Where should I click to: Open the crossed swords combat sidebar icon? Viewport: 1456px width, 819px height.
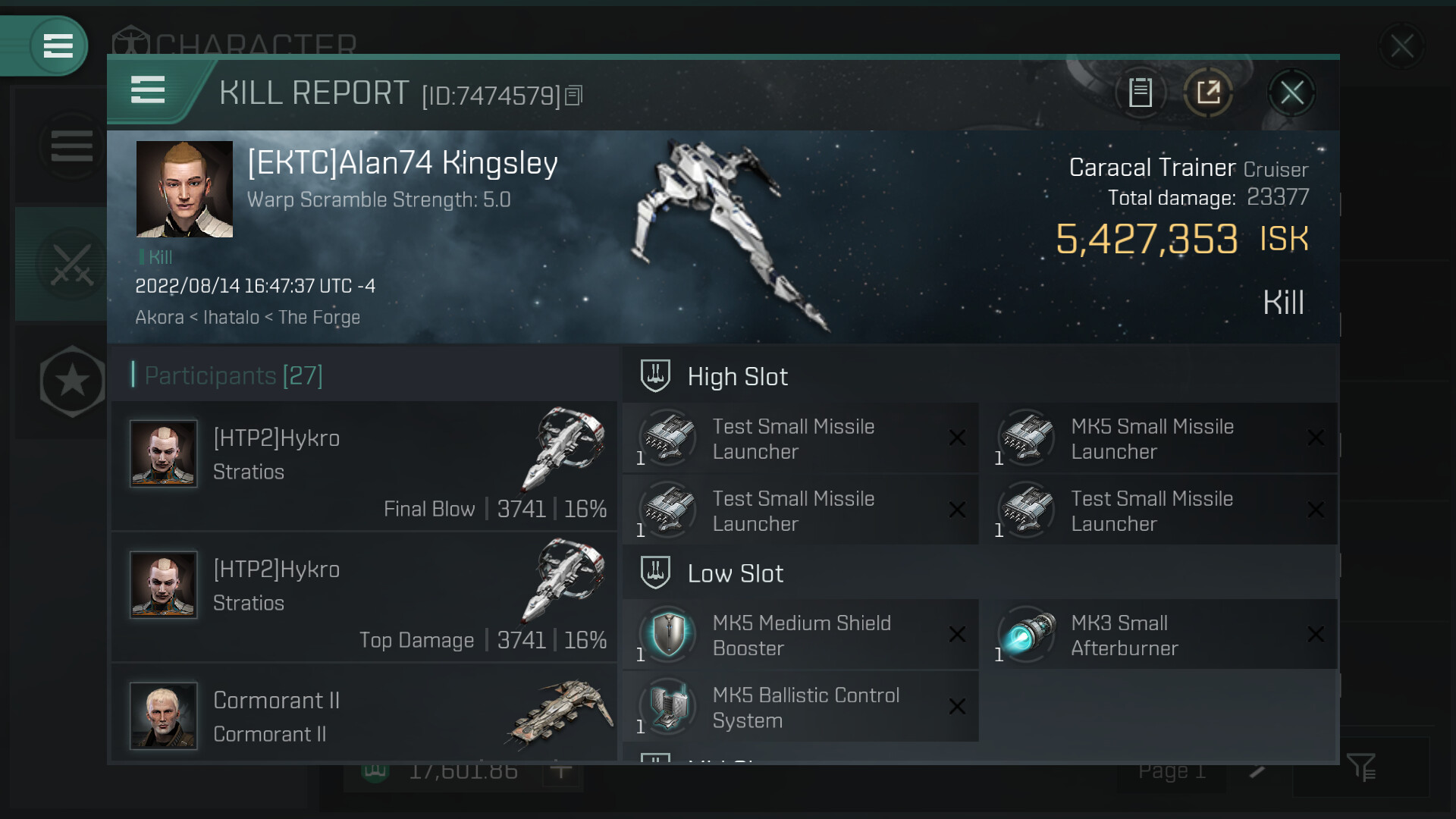pyautogui.click(x=71, y=265)
